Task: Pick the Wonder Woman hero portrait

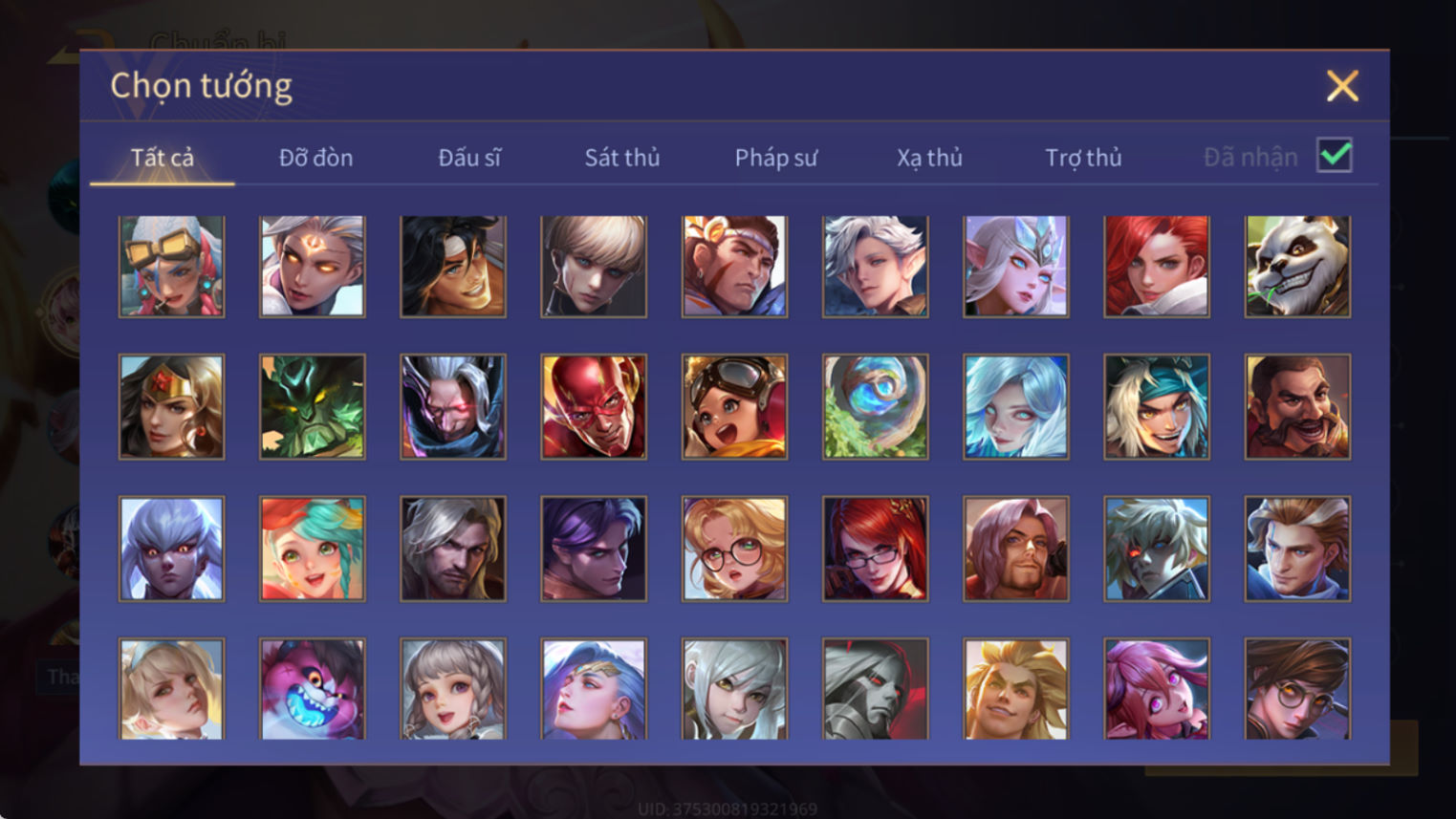Action: tap(171, 406)
